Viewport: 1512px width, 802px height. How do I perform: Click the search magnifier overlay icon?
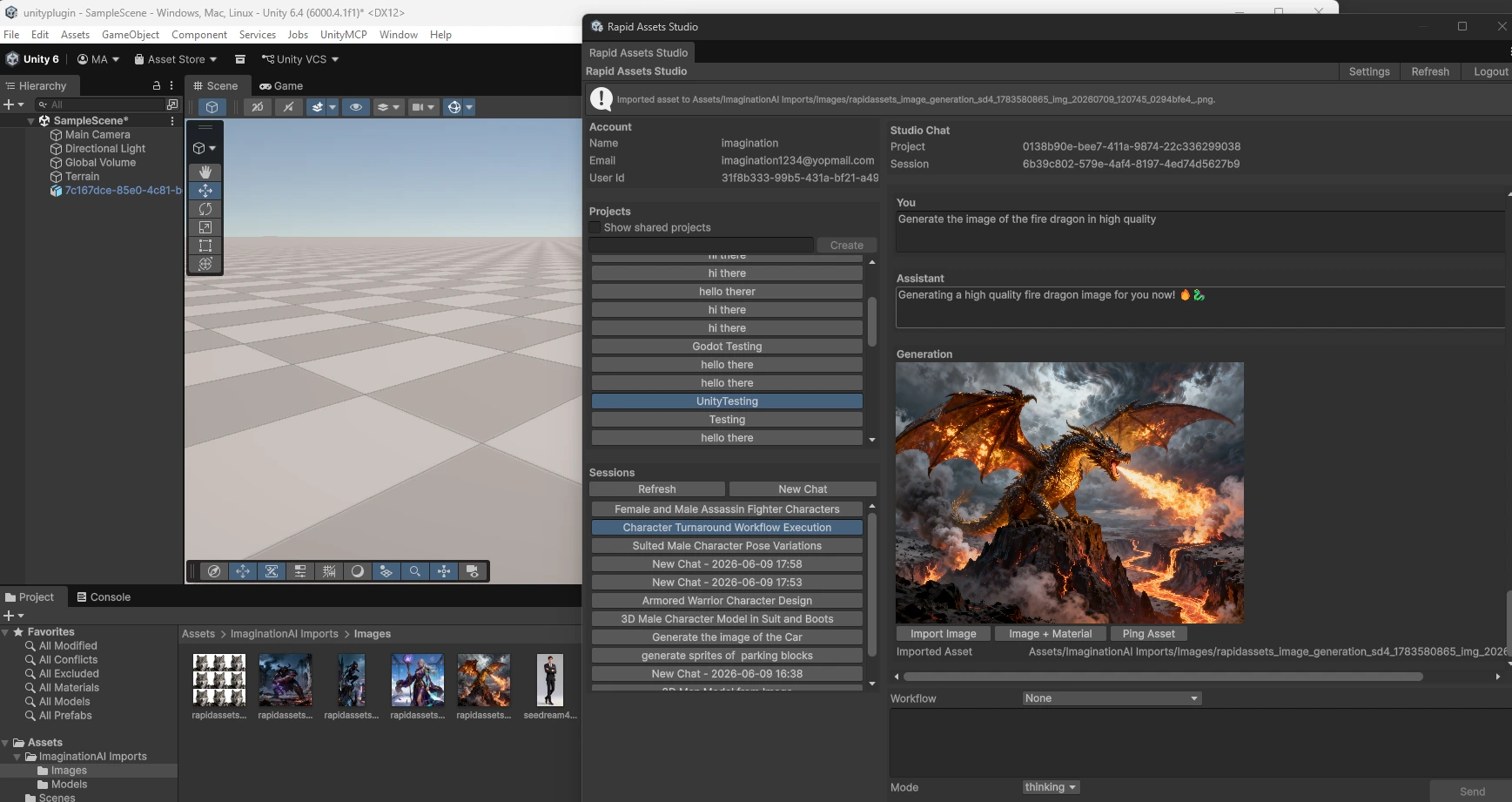coord(415,571)
